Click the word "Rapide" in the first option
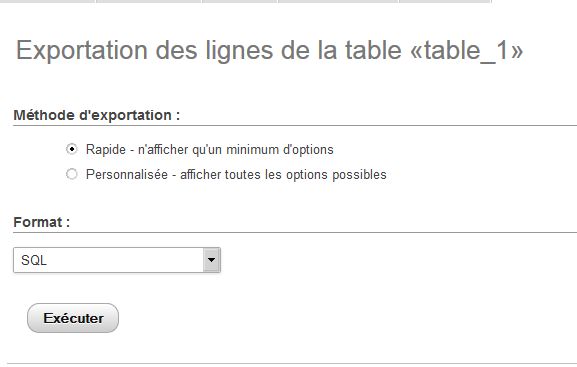The height and width of the screenshot is (367, 577). point(106,150)
